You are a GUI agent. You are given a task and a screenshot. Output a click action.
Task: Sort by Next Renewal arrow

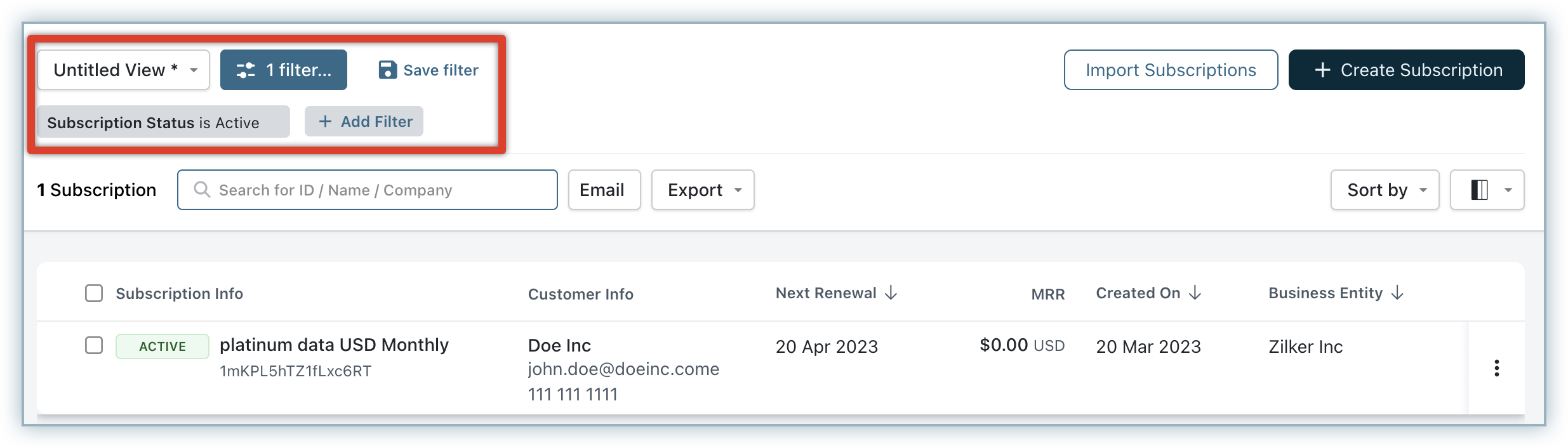pos(891,293)
